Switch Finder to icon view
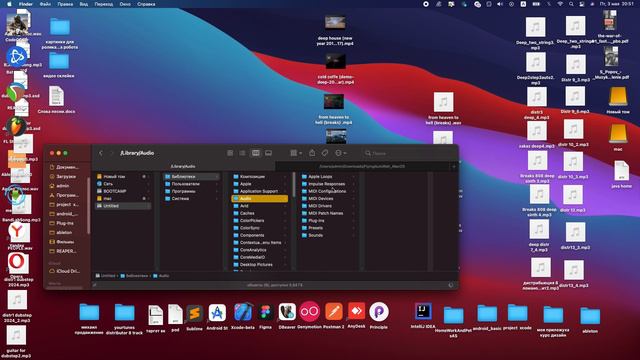Image resolution: width=640 pixels, height=360 pixels. click(230, 153)
